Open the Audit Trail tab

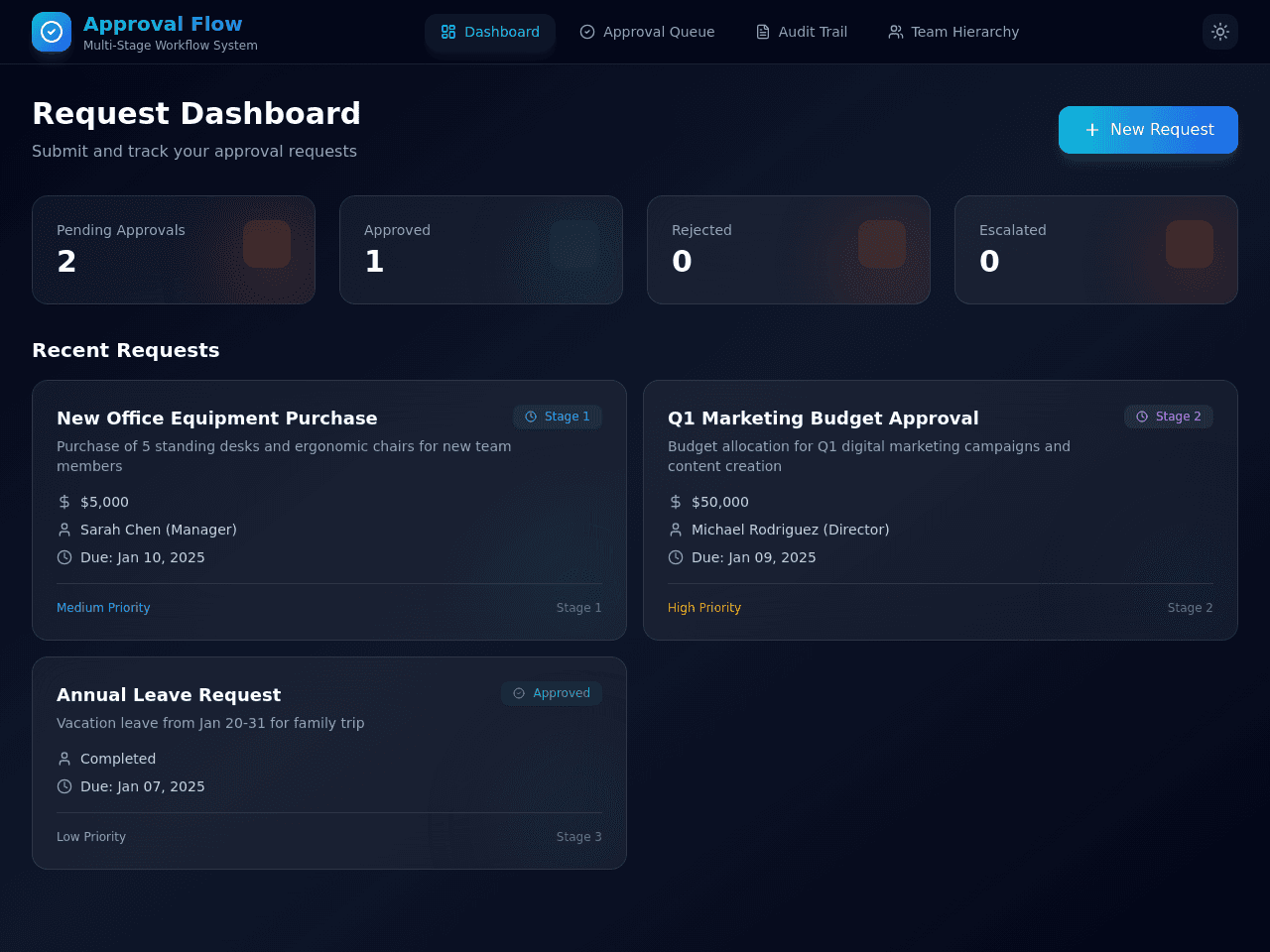(x=802, y=32)
